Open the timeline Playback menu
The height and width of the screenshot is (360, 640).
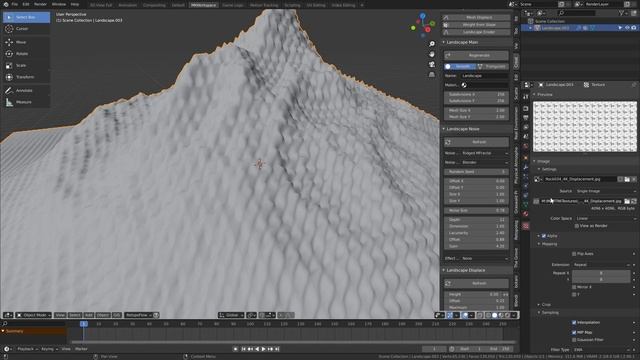[x=27, y=349]
